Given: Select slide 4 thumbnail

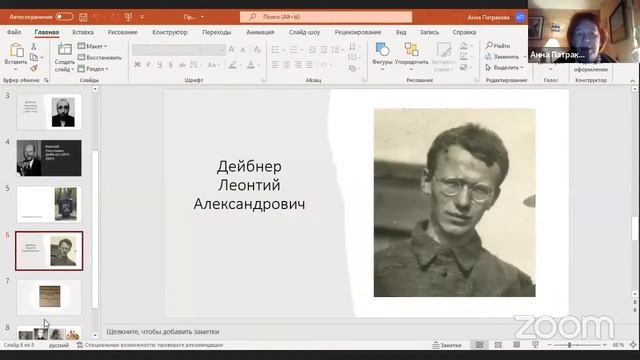Looking at the screenshot, I should 49,158.
